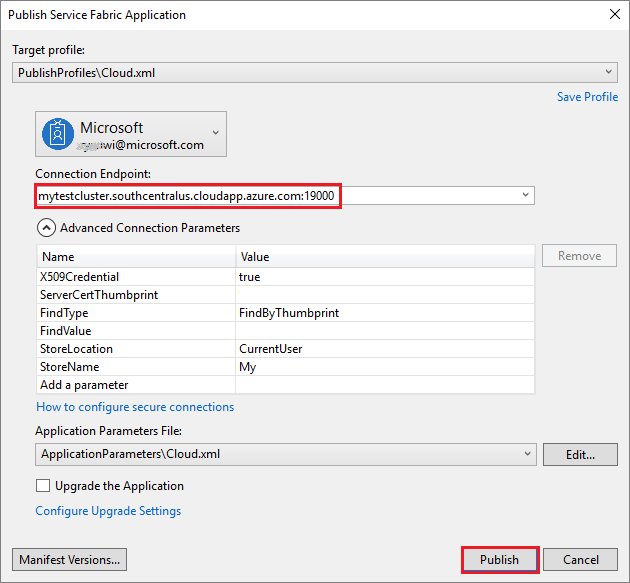This screenshot has width=630, height=583.
Task: Select the X509Credential parameter row
Action: click(x=286, y=277)
